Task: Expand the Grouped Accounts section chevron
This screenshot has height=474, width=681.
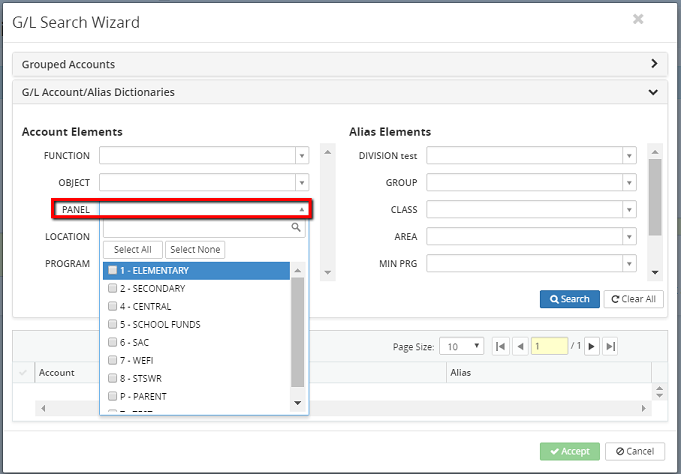Action: (x=654, y=64)
